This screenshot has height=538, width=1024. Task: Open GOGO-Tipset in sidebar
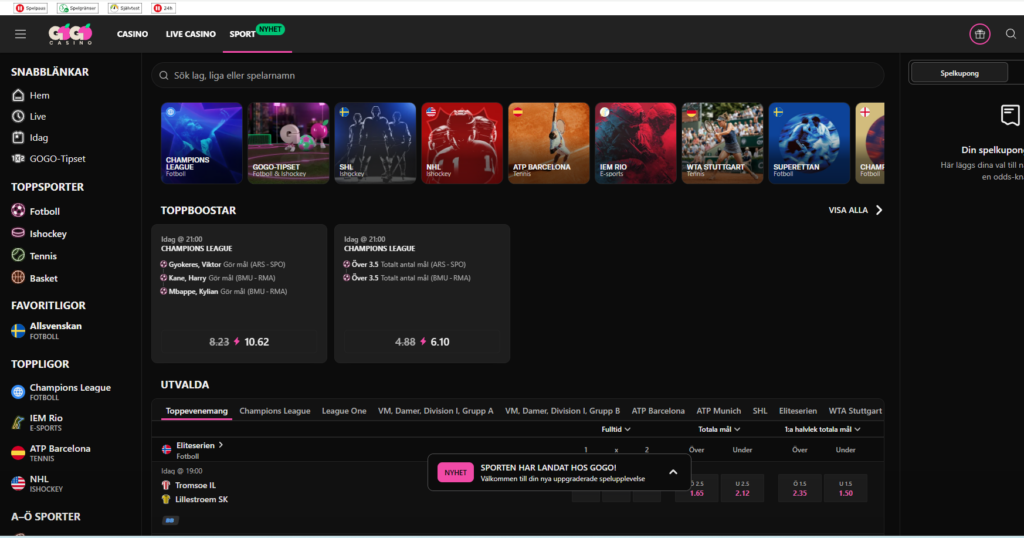pos(48,159)
